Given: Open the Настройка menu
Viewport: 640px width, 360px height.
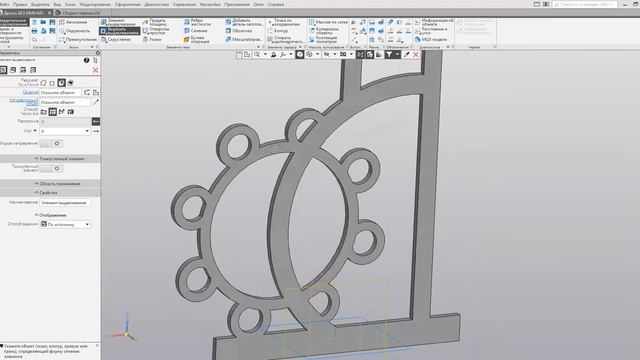Looking at the screenshot, I should pyautogui.click(x=210, y=4).
